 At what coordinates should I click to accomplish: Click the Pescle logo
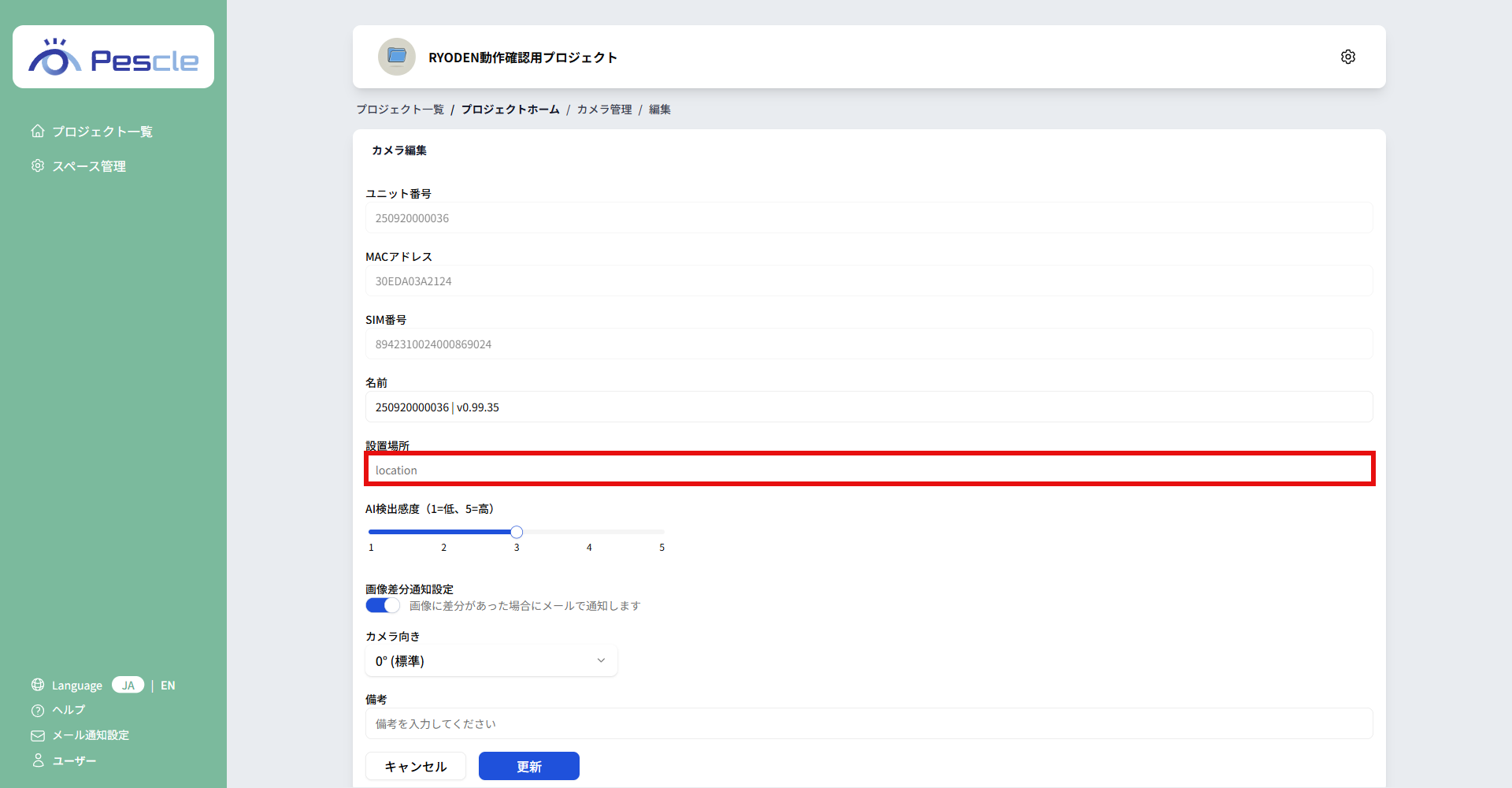coord(113,56)
